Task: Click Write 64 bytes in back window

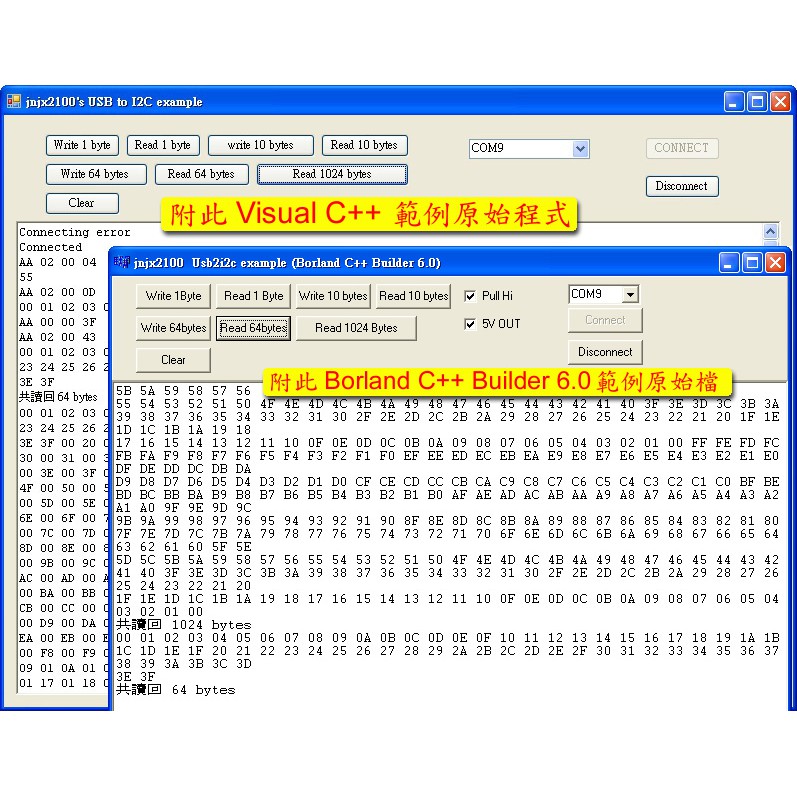Action: (95, 174)
